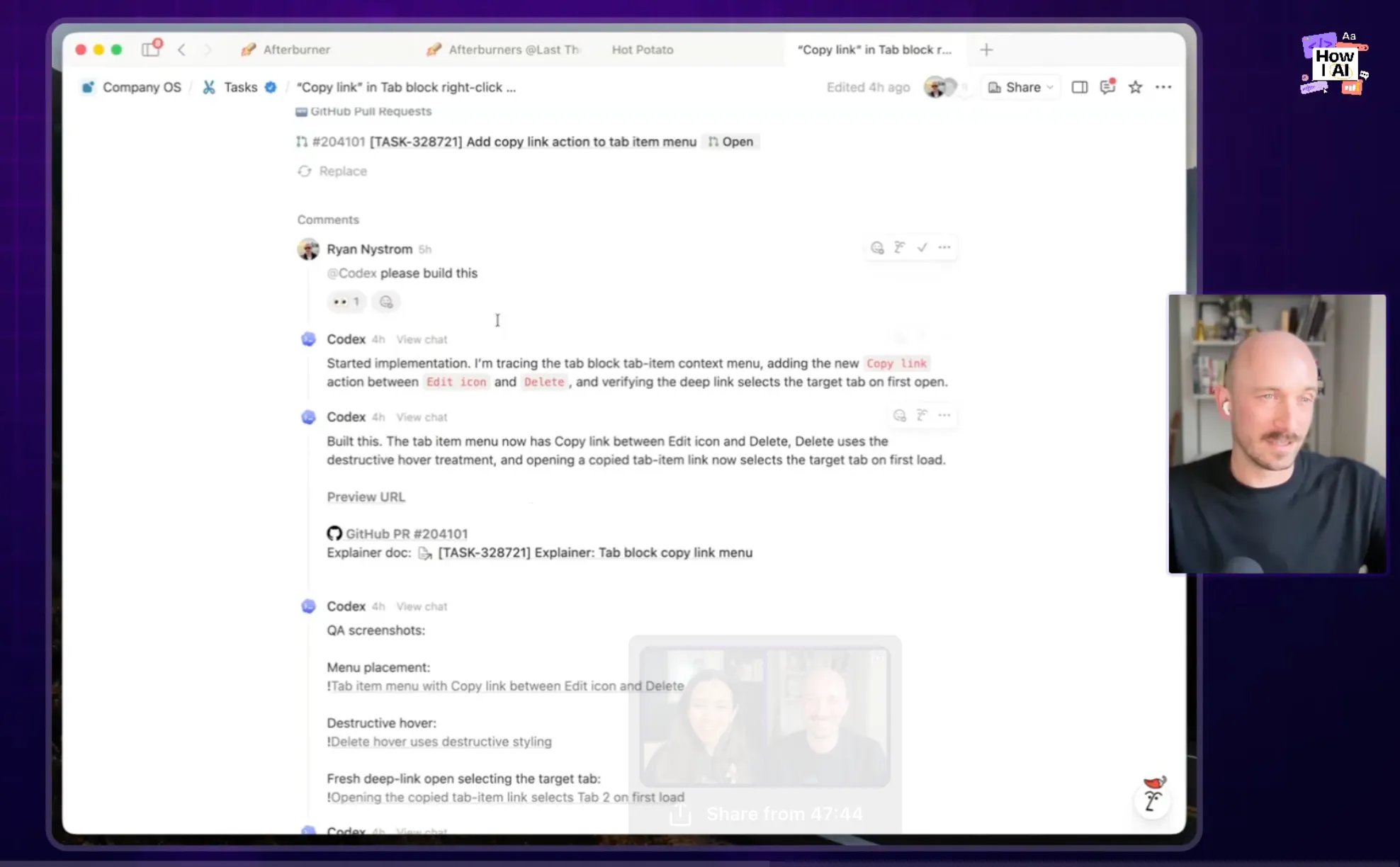The height and width of the screenshot is (867, 1400).
Task: Open the Tasks breadcrumb
Action: pos(239,87)
